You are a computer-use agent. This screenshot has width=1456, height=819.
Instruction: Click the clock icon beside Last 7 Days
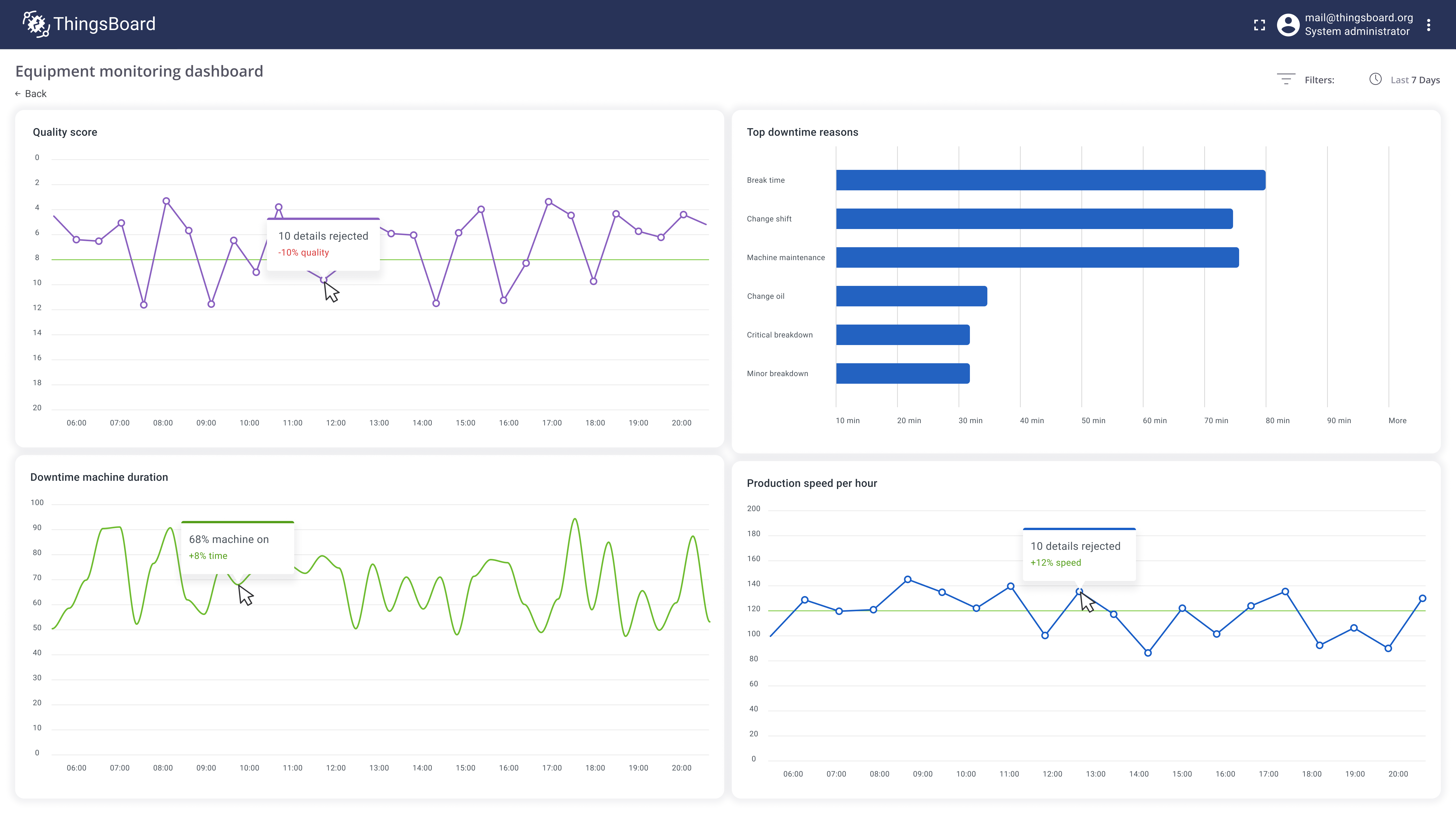(1376, 79)
